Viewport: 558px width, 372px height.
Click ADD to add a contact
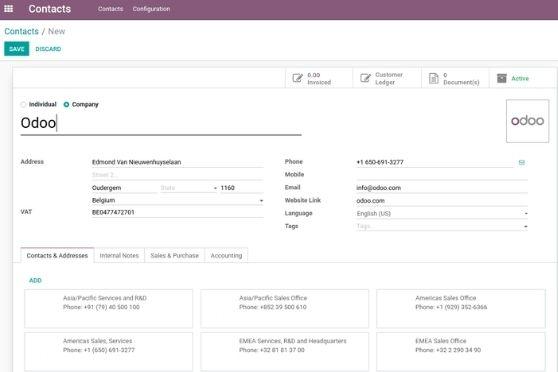tap(35, 280)
